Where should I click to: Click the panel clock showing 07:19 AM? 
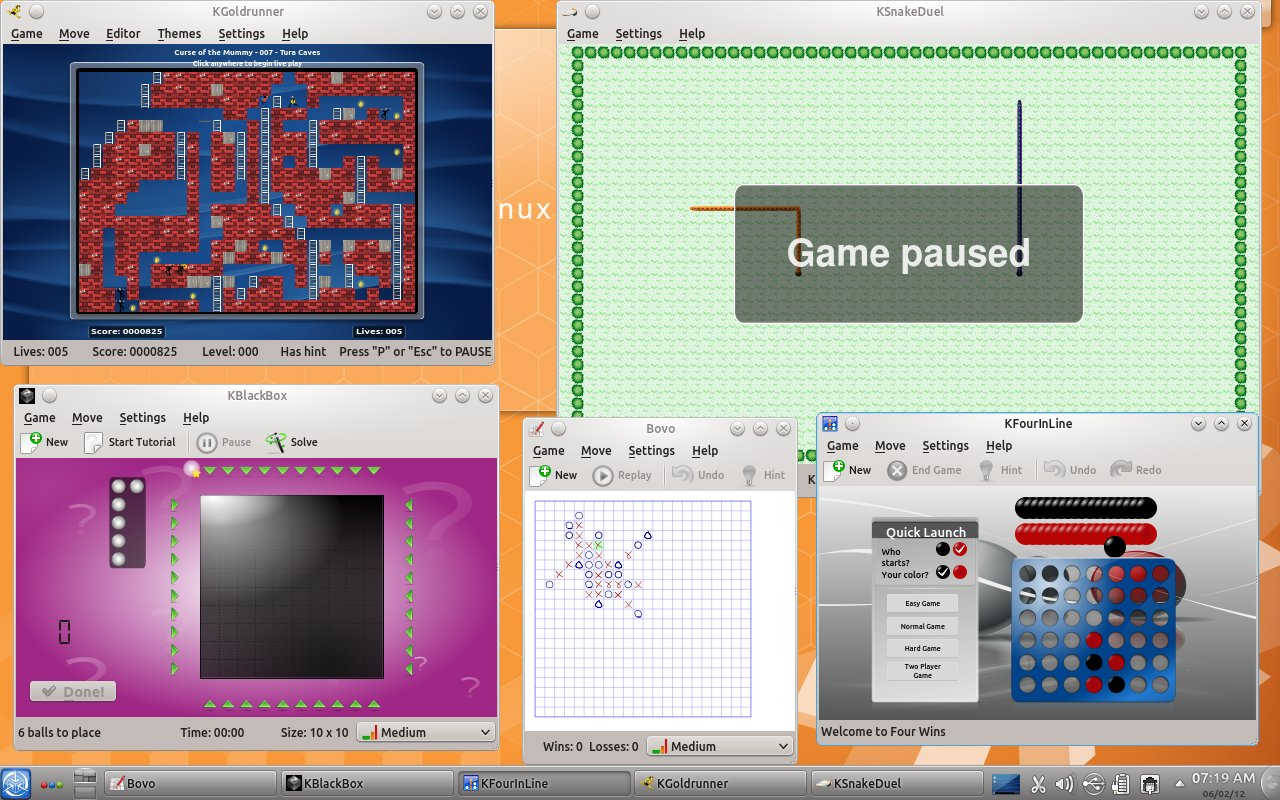(x=1222, y=784)
